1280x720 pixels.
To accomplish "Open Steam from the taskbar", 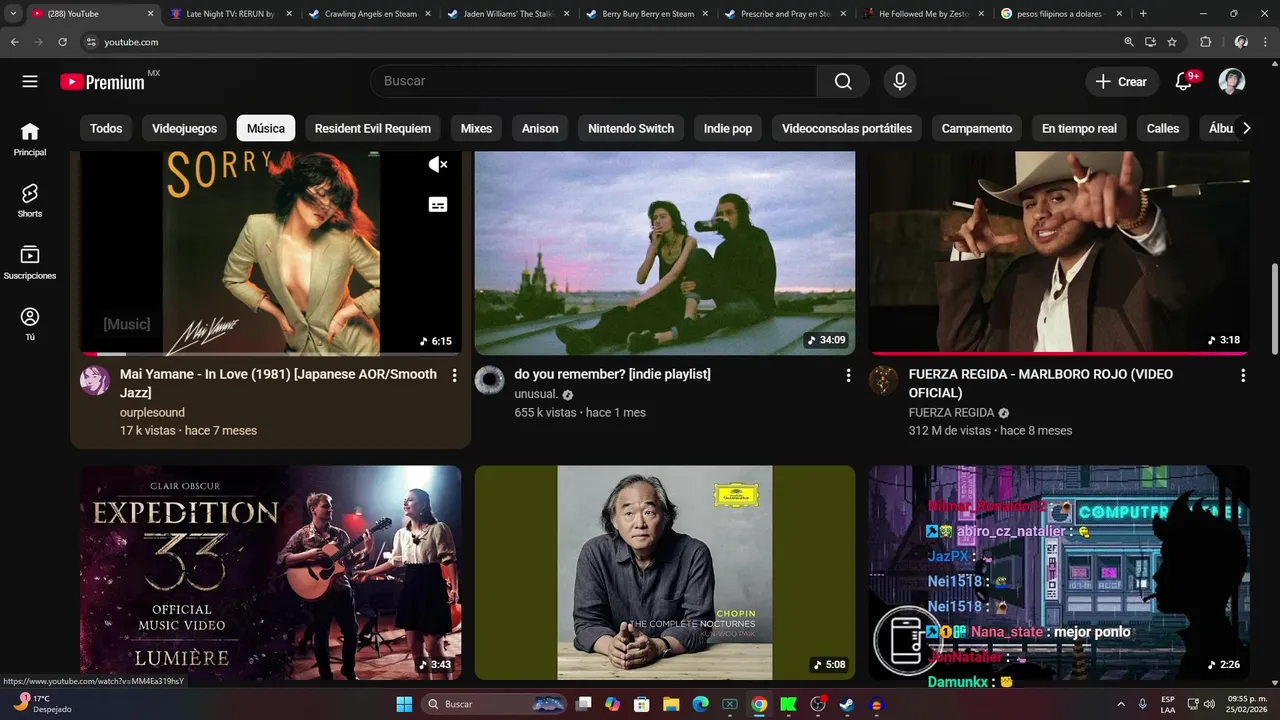I will 847,704.
